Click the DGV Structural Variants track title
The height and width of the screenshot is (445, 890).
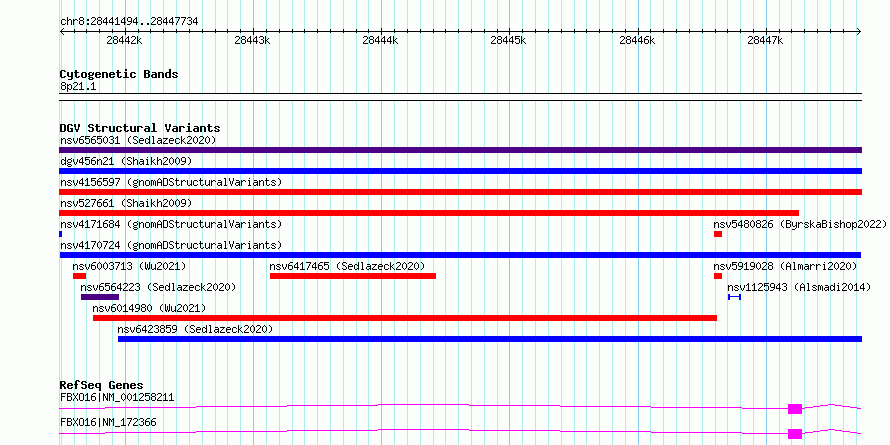(140, 128)
